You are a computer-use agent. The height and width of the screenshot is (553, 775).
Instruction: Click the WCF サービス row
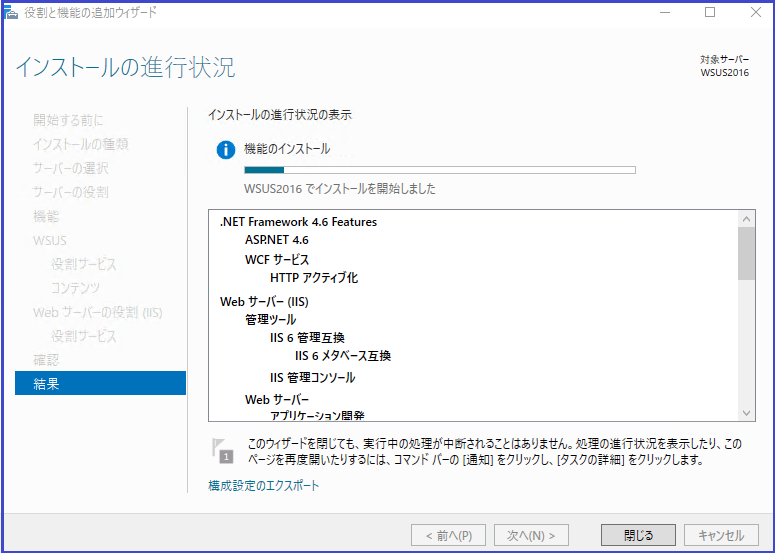277,259
